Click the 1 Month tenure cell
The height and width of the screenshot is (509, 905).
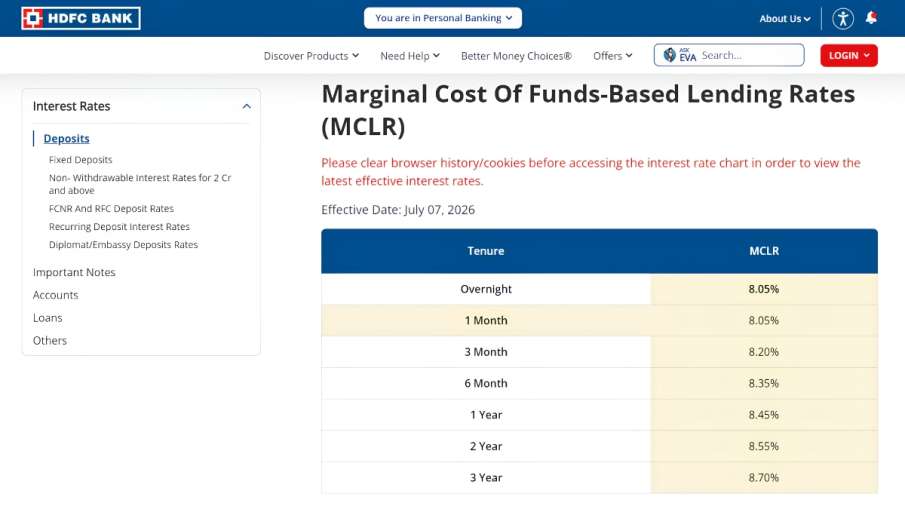485,320
